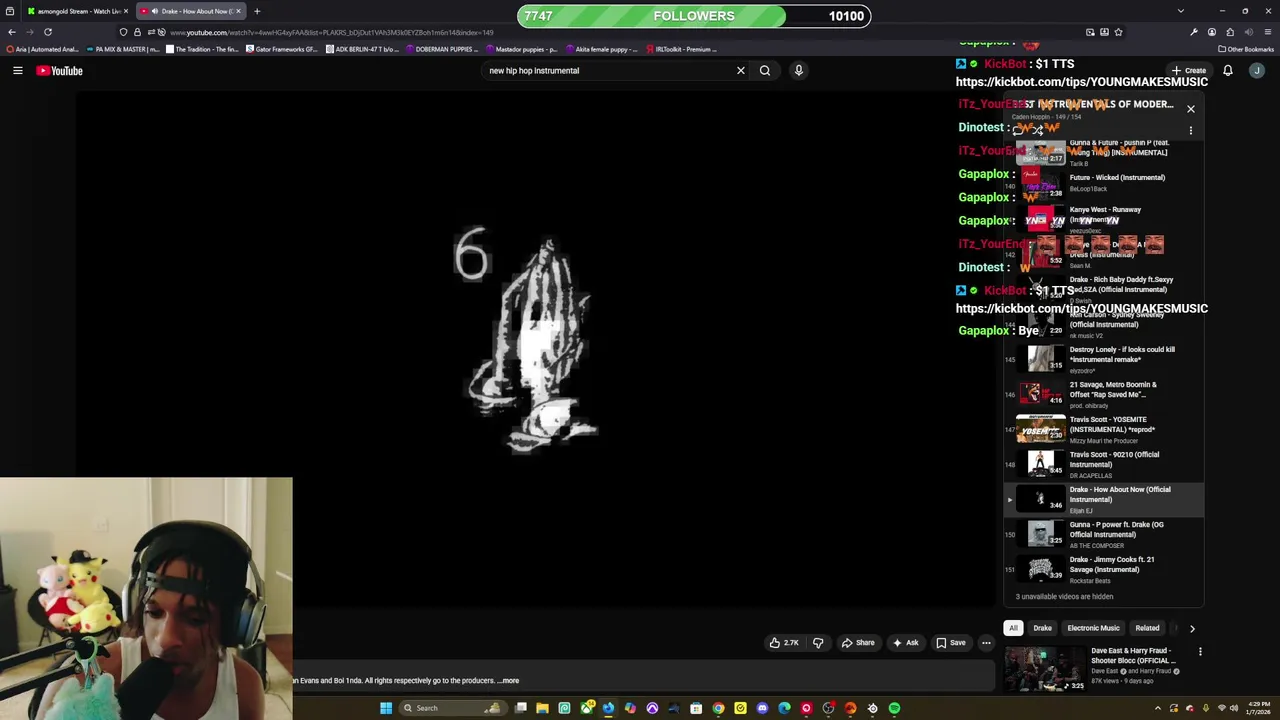Open the playlist three-dot options menu

(1191, 131)
